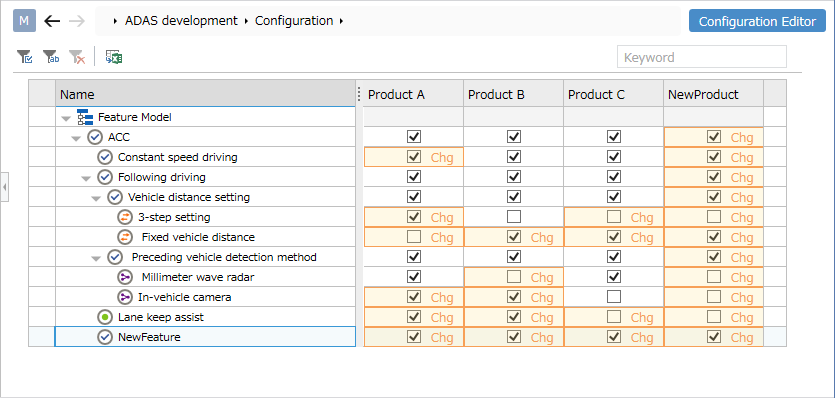
Task: Open the filter by text icon
Action: click(51, 57)
